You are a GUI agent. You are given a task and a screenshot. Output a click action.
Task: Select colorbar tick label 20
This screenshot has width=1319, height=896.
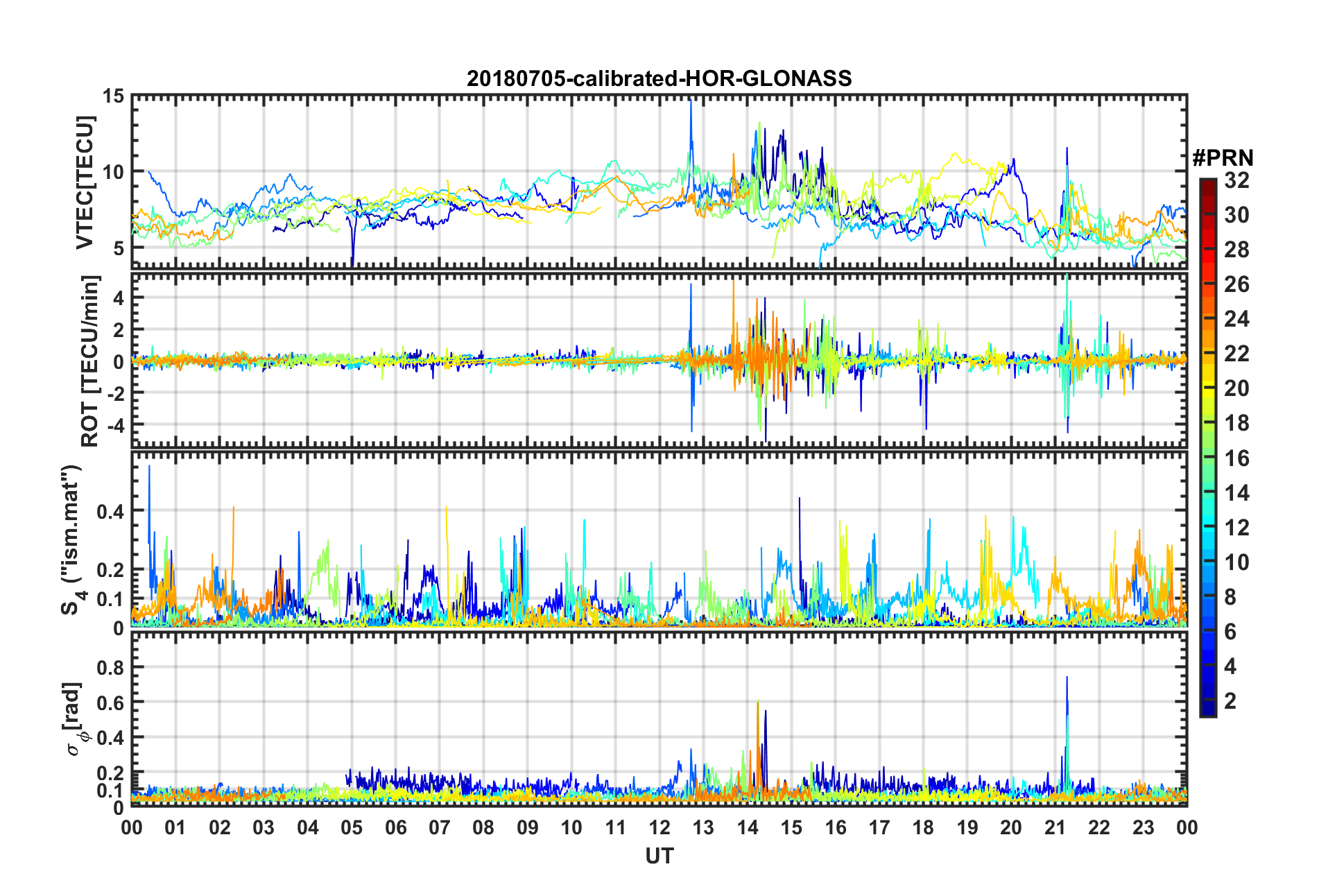pyautogui.click(x=1236, y=388)
